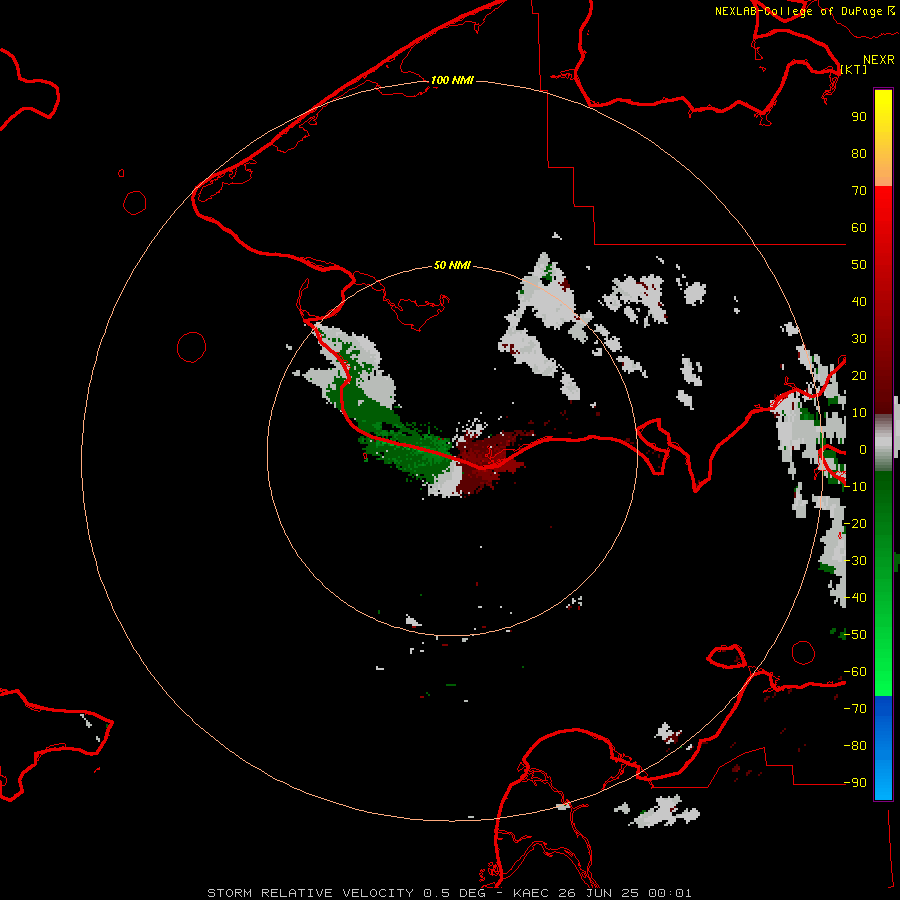Click the "26 JUN 25" date in footer
Image resolution: width=900 pixels, height=900 pixels.
point(599,893)
